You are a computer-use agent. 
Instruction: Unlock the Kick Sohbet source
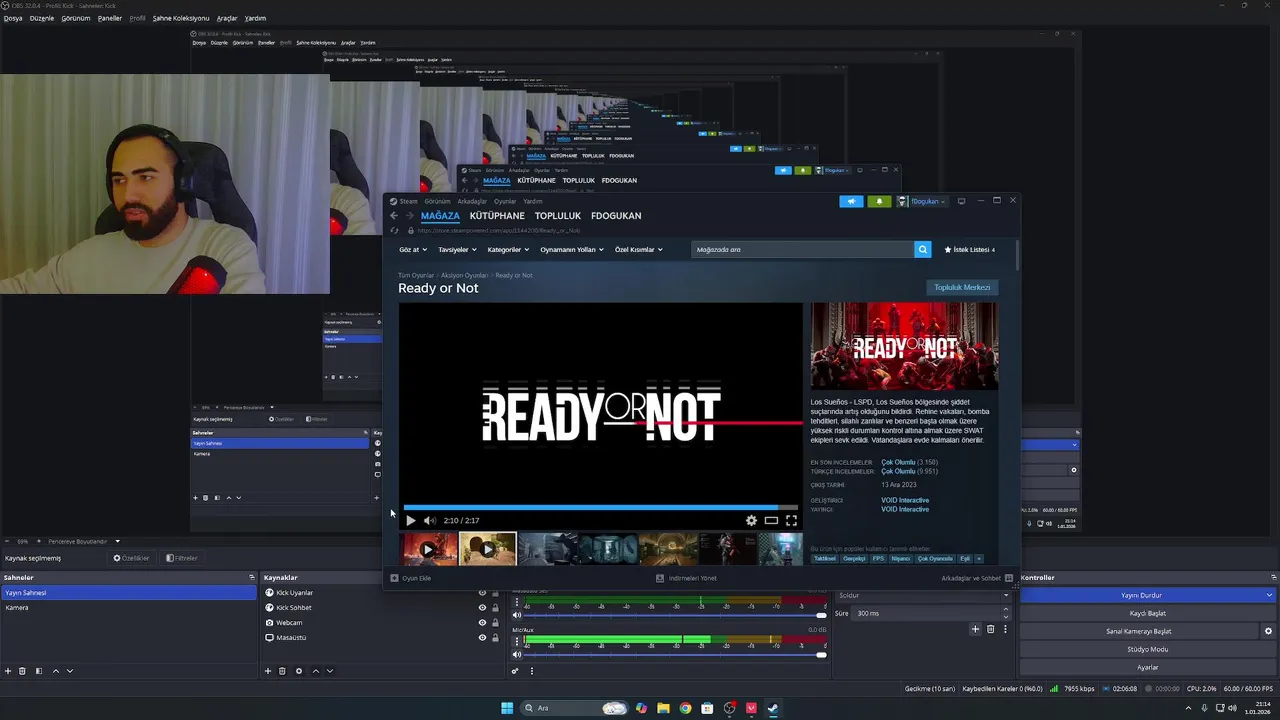(x=495, y=608)
